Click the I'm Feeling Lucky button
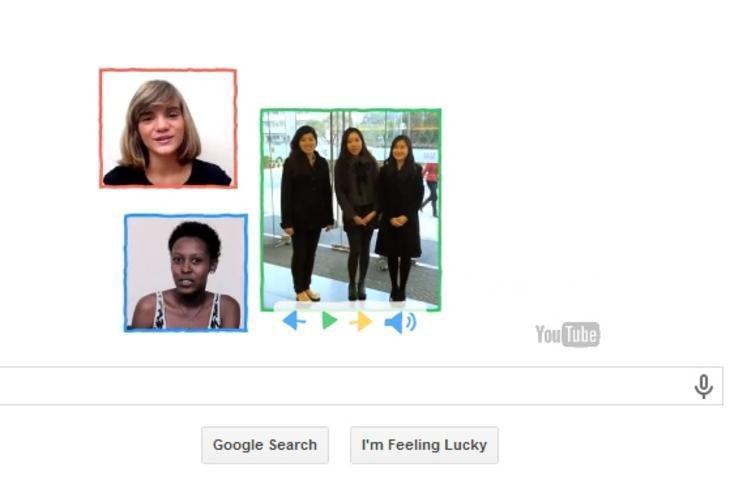 [x=424, y=445]
